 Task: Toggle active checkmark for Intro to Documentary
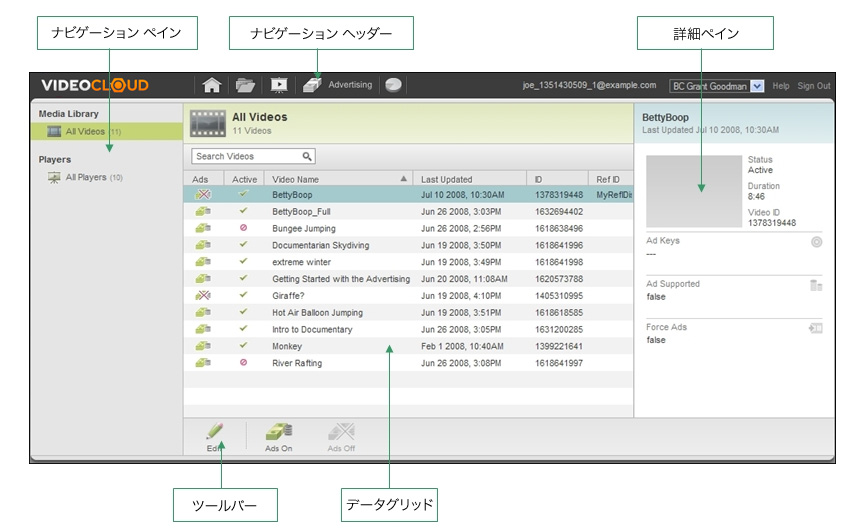coord(244,328)
